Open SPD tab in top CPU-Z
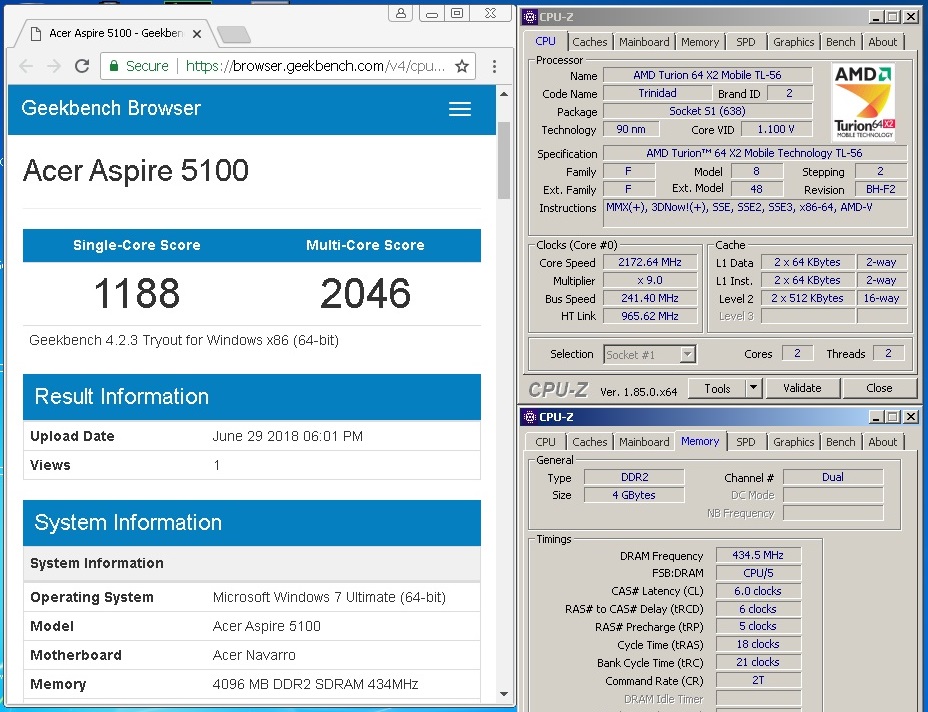 (746, 42)
